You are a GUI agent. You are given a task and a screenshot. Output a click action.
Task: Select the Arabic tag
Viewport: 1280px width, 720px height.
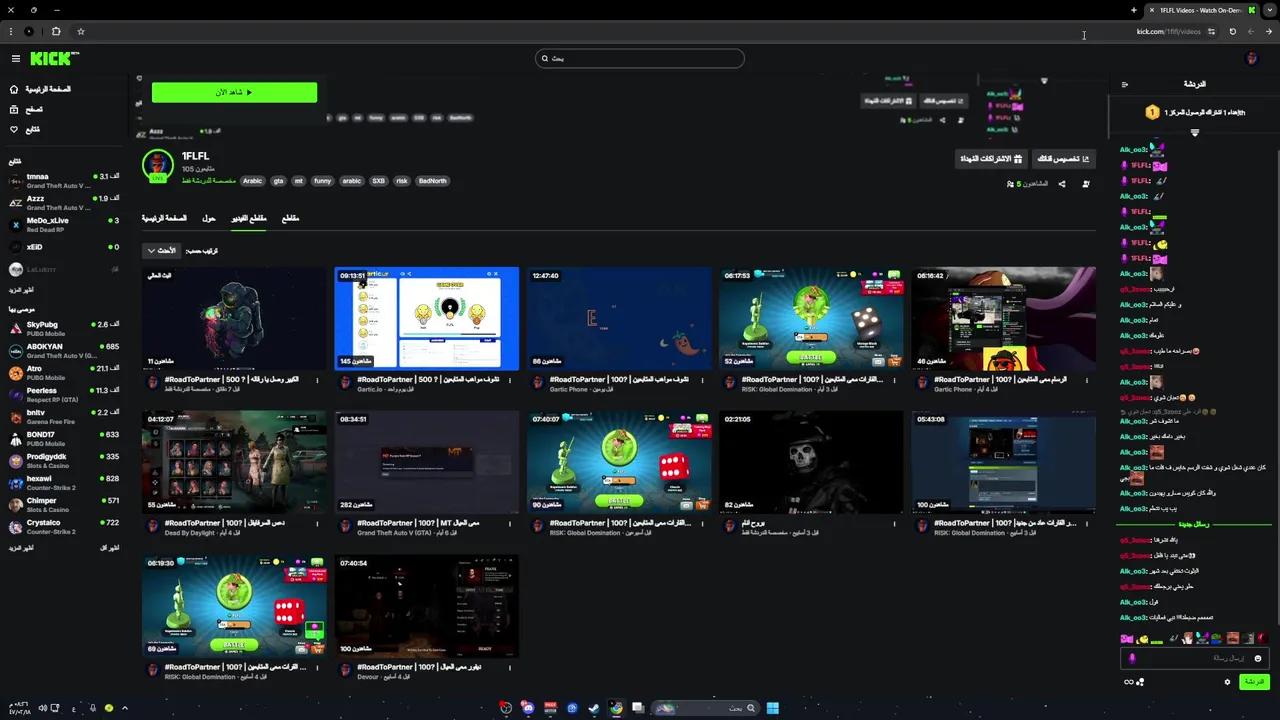[252, 181]
